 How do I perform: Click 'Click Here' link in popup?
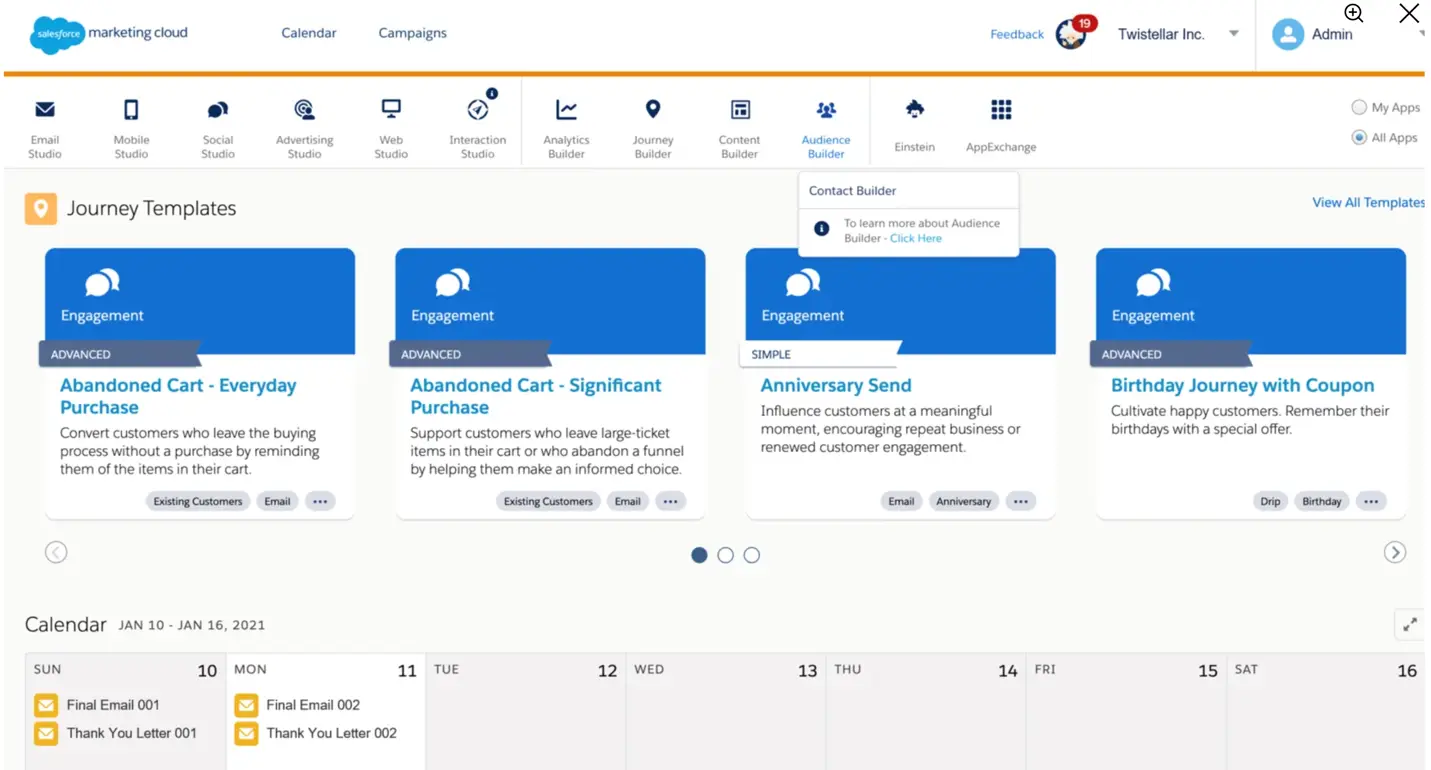[916, 238]
